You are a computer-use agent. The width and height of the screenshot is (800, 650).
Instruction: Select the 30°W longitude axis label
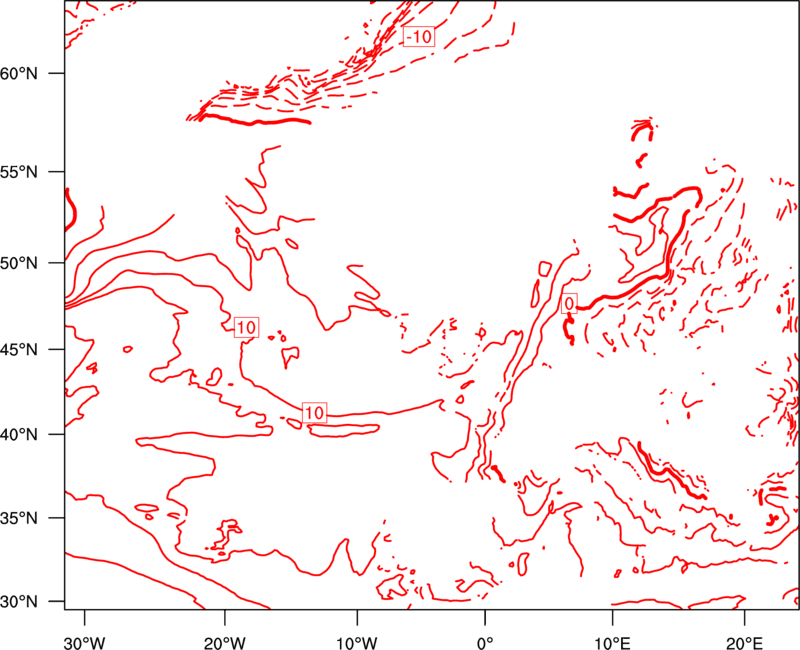(x=85, y=643)
